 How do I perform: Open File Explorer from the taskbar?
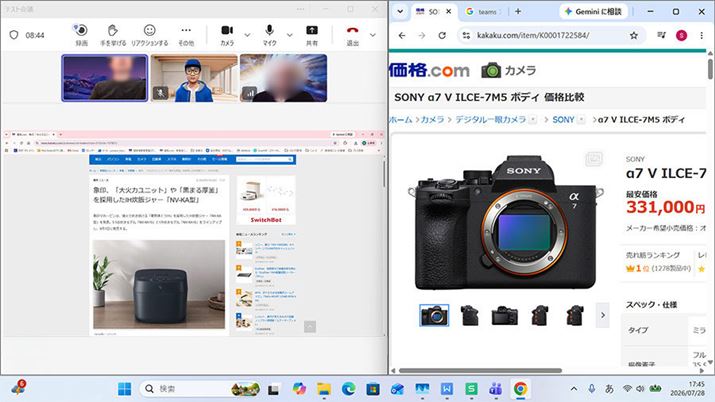coord(324,389)
